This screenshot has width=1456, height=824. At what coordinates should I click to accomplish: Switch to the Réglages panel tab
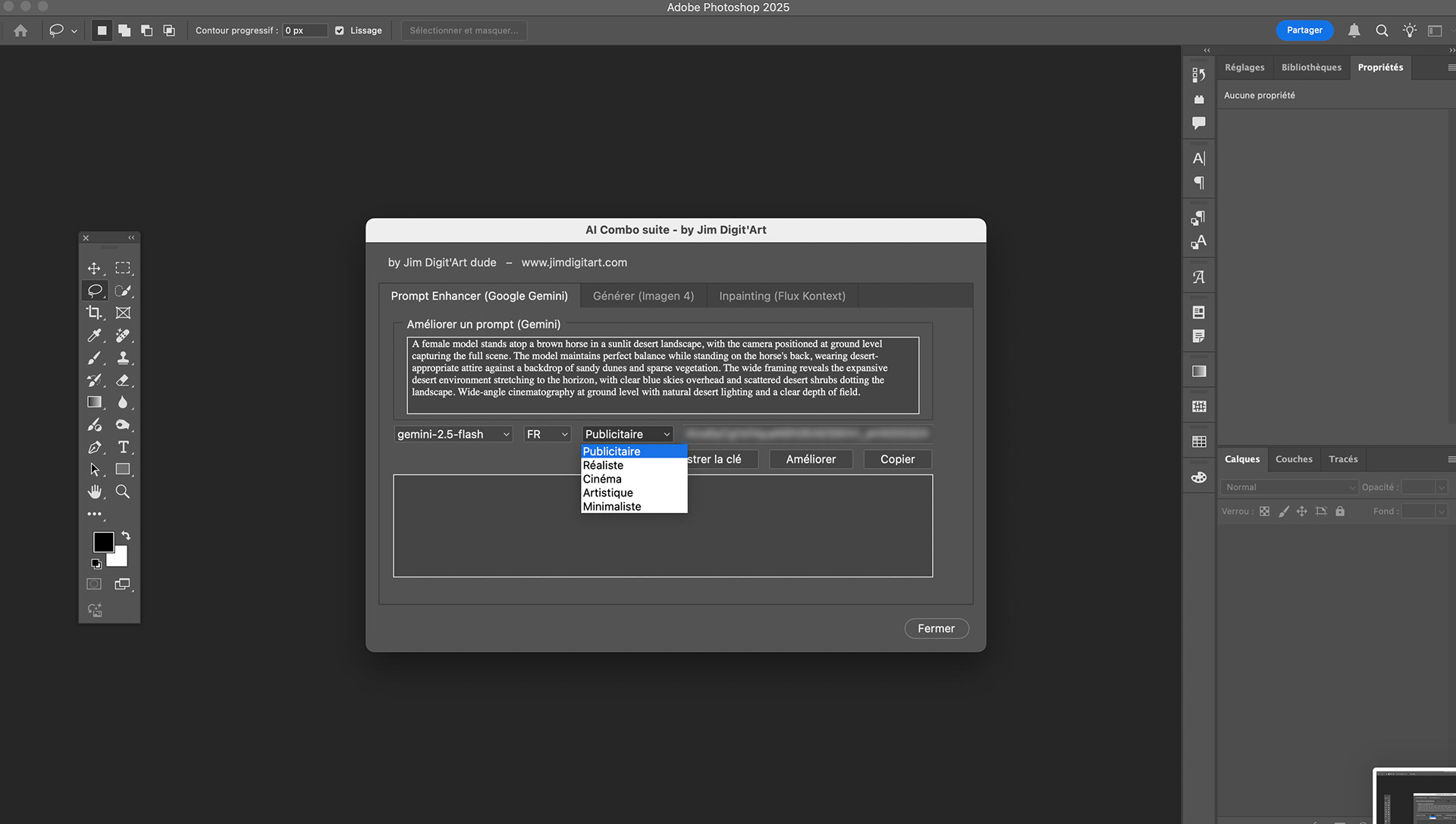pos(1244,68)
